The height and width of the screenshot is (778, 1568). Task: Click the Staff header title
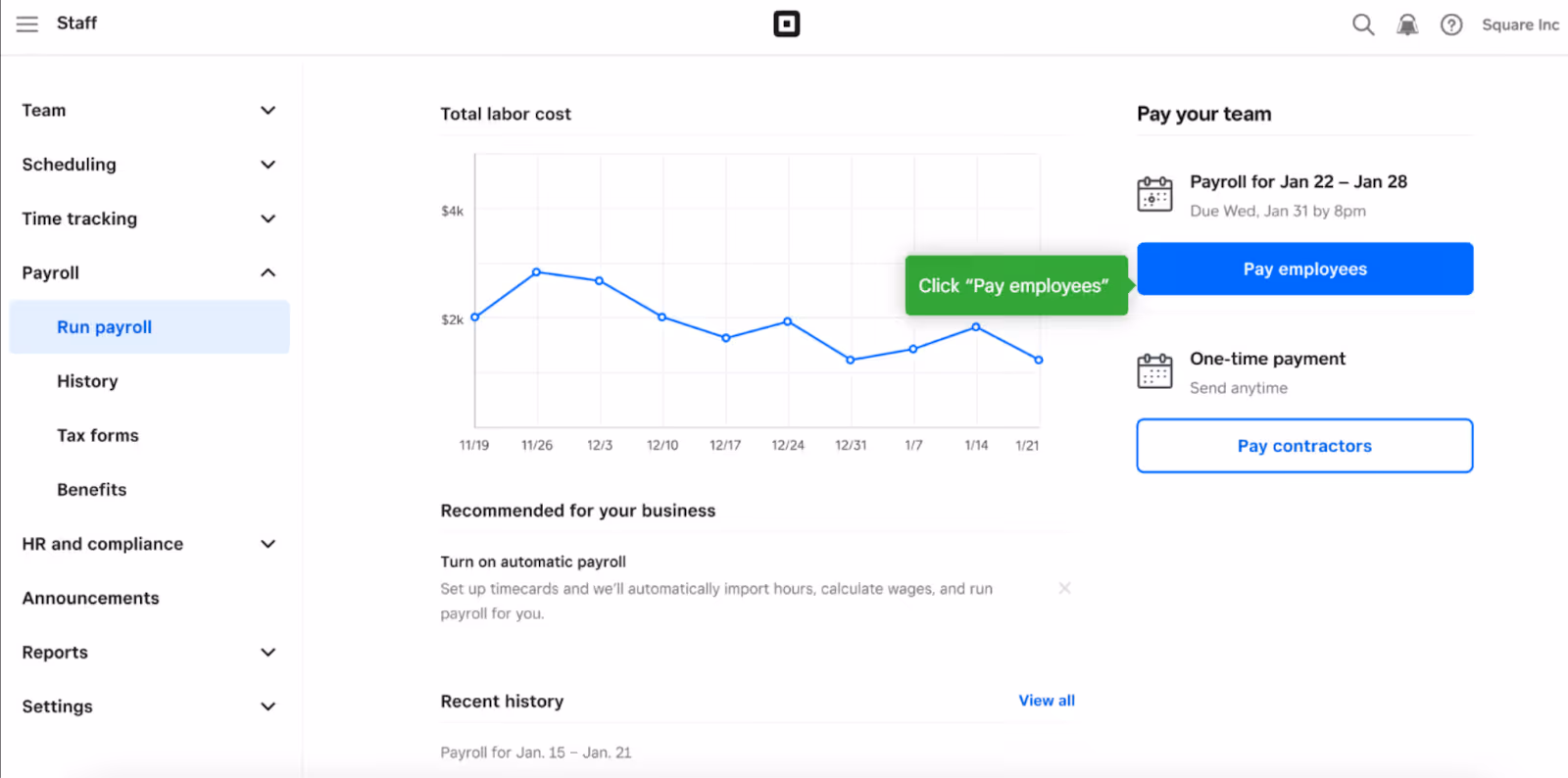click(x=76, y=23)
